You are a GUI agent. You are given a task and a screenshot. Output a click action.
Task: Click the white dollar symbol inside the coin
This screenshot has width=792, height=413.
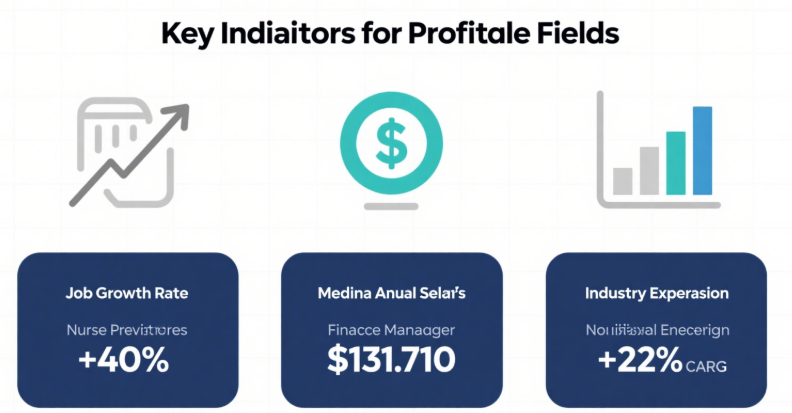click(391, 144)
